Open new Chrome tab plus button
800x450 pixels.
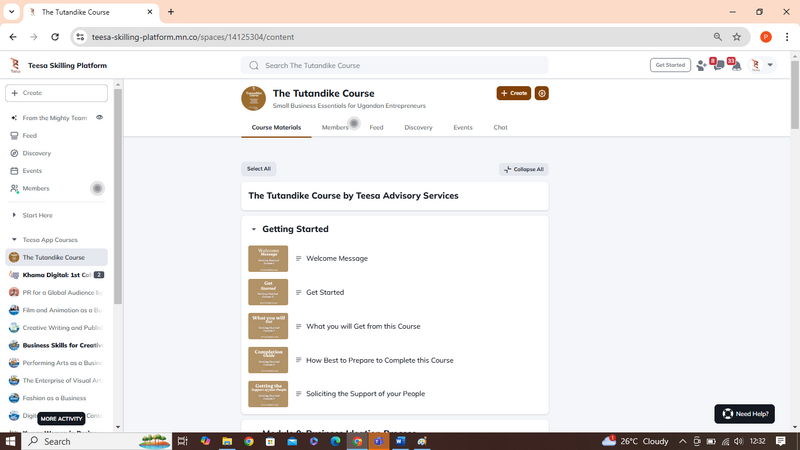click(x=171, y=12)
